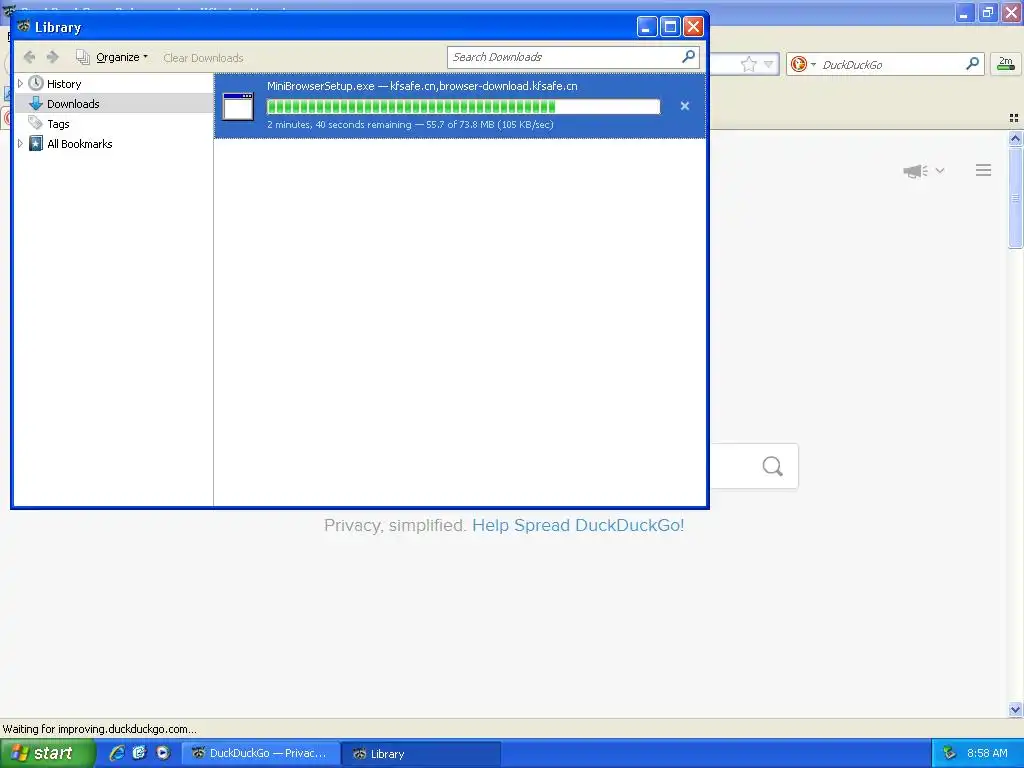Screen dimensions: 1024x768
Task: Click the MiniBrowserSetup.exe file icon
Action: [238, 106]
